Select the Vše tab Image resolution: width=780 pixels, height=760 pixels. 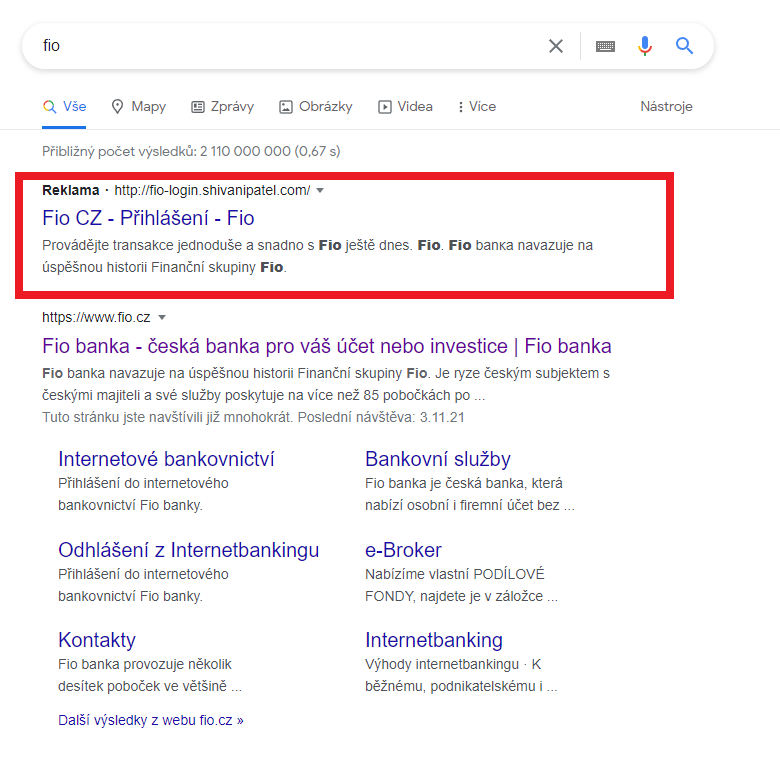point(64,107)
